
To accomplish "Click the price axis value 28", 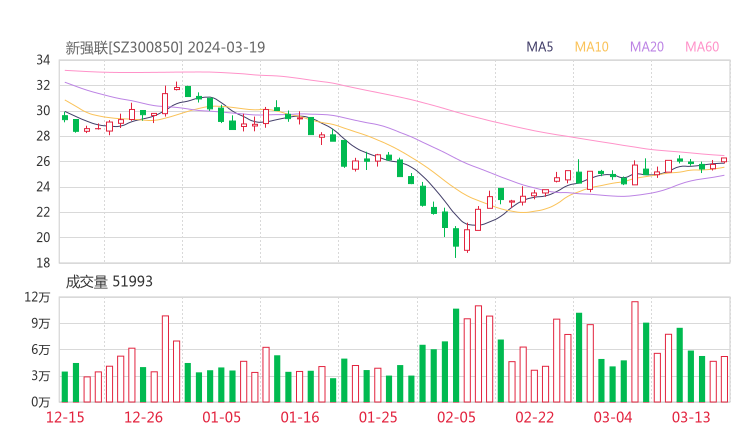I will click(x=43, y=136).
